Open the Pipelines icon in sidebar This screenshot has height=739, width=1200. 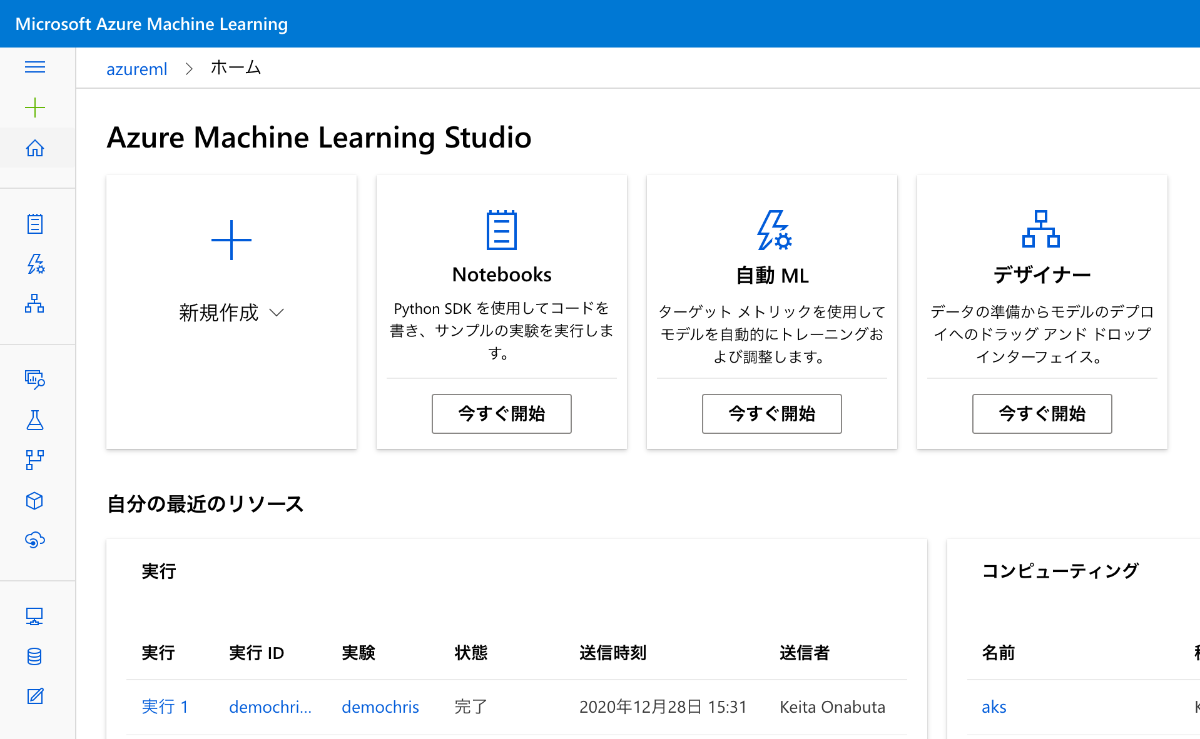35,460
